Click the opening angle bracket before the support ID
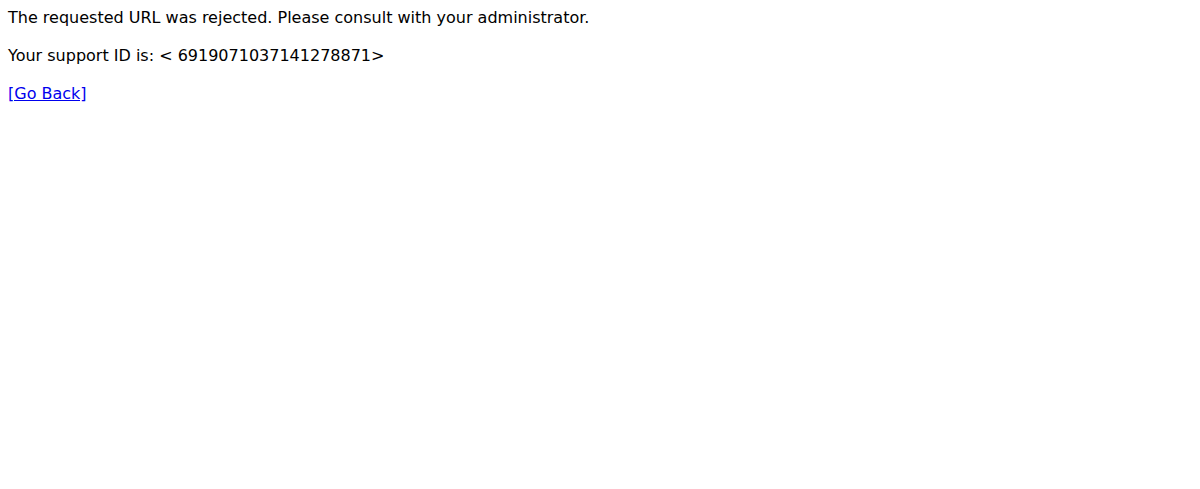Screen dimensions: 1200x489 tap(165, 56)
